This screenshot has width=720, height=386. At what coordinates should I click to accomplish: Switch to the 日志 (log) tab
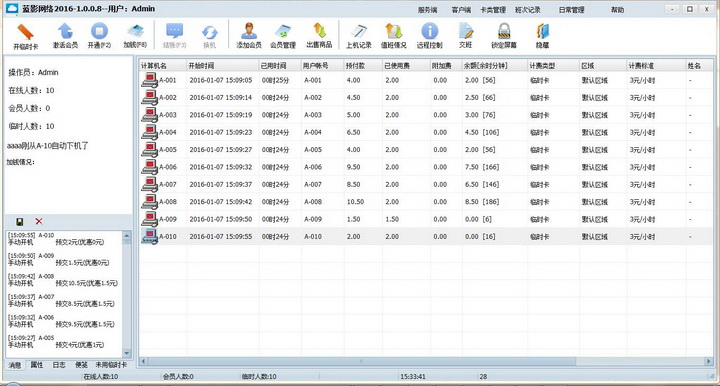[59, 365]
